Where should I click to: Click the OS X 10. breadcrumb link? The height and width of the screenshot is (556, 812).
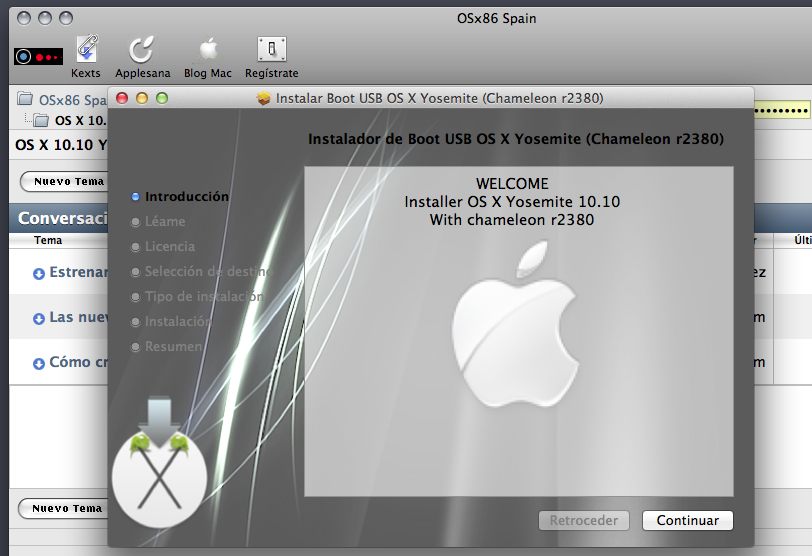pos(80,121)
